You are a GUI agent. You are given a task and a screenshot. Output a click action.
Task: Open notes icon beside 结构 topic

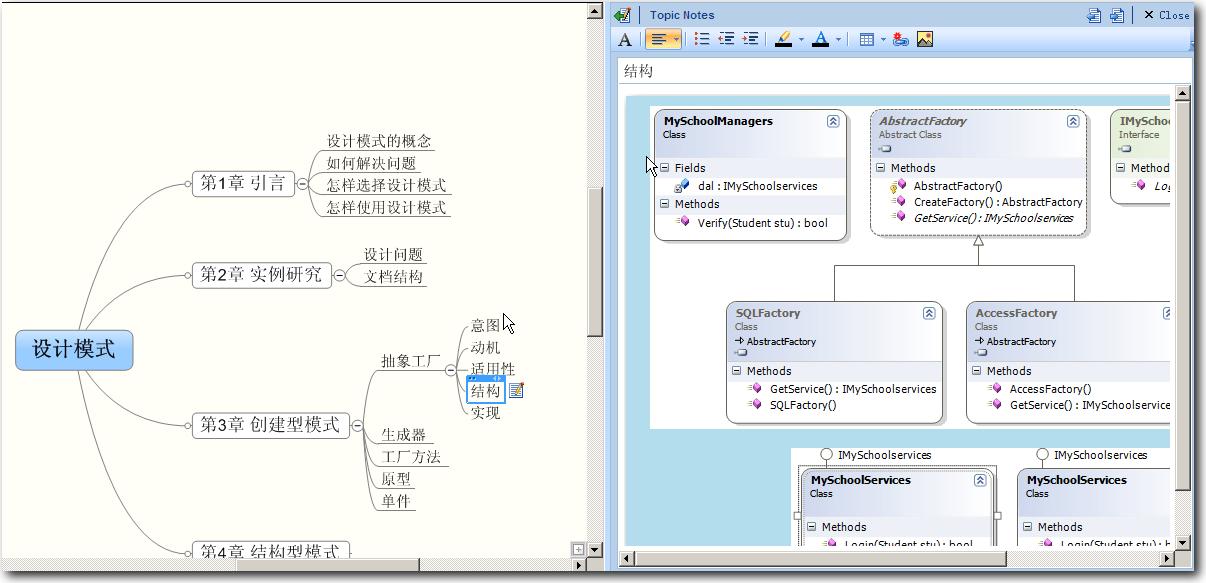[516, 391]
